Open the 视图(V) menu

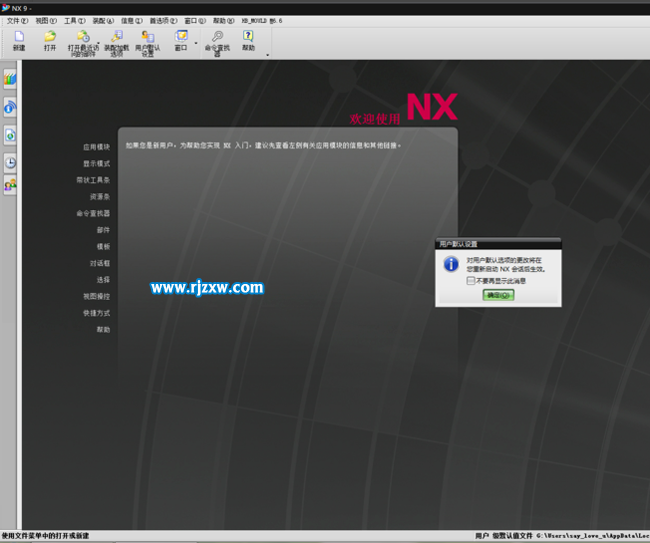coord(46,21)
